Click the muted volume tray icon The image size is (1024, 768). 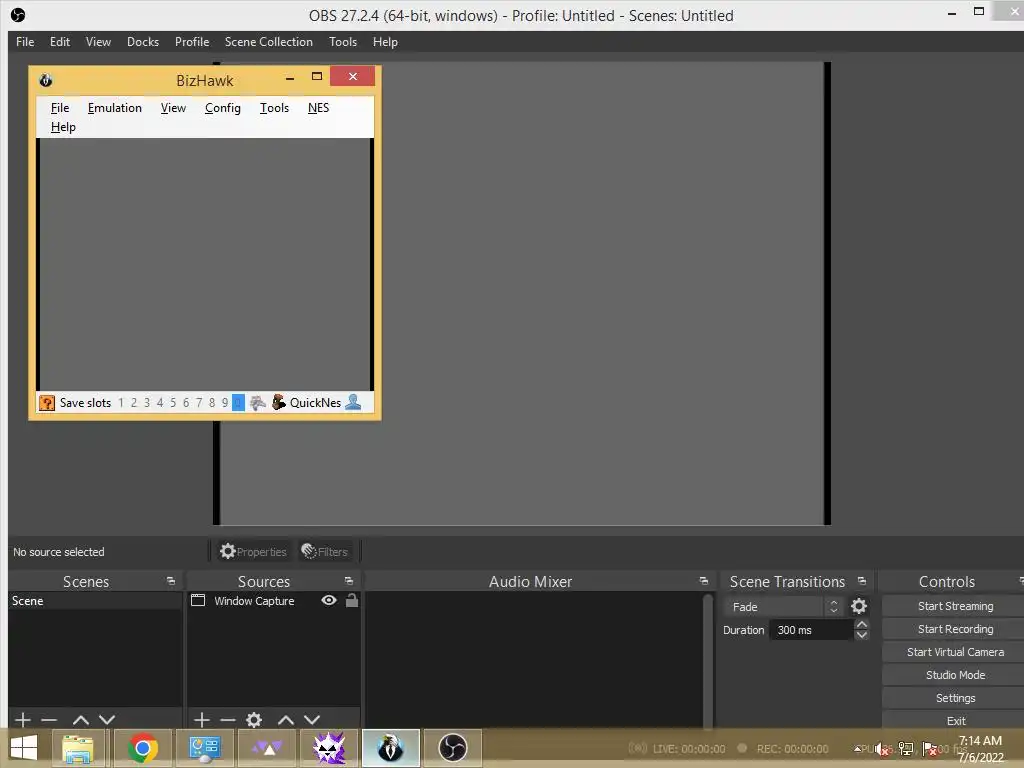point(883,748)
